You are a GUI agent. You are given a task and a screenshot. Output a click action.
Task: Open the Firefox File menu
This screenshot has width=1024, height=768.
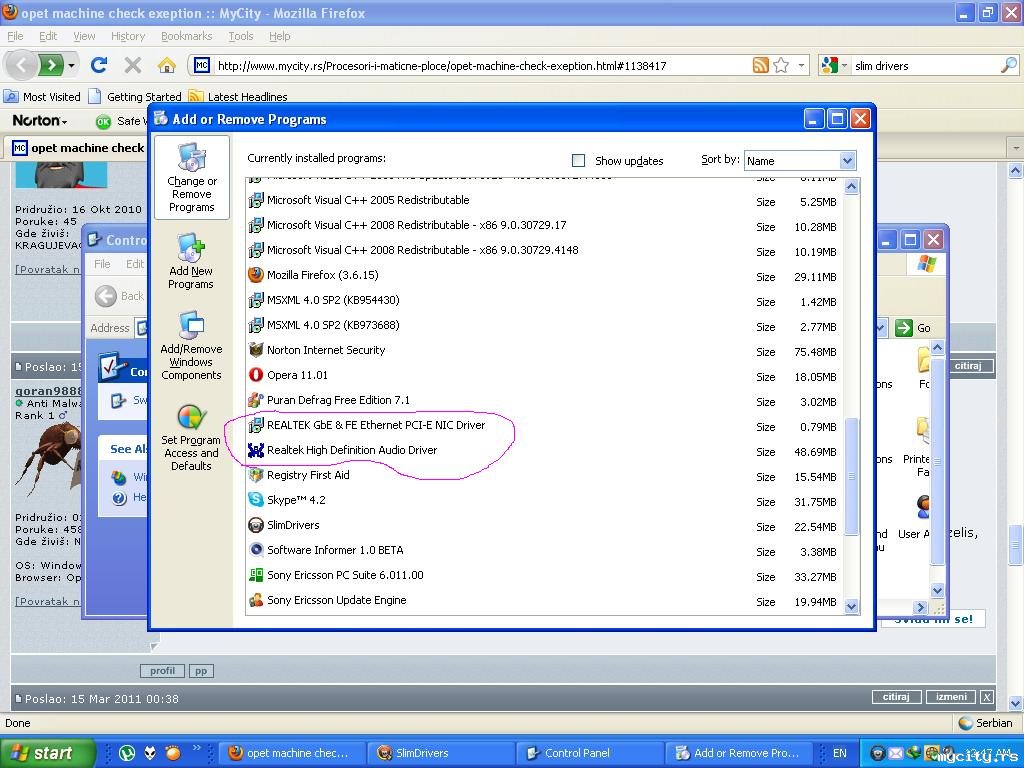(x=15, y=36)
